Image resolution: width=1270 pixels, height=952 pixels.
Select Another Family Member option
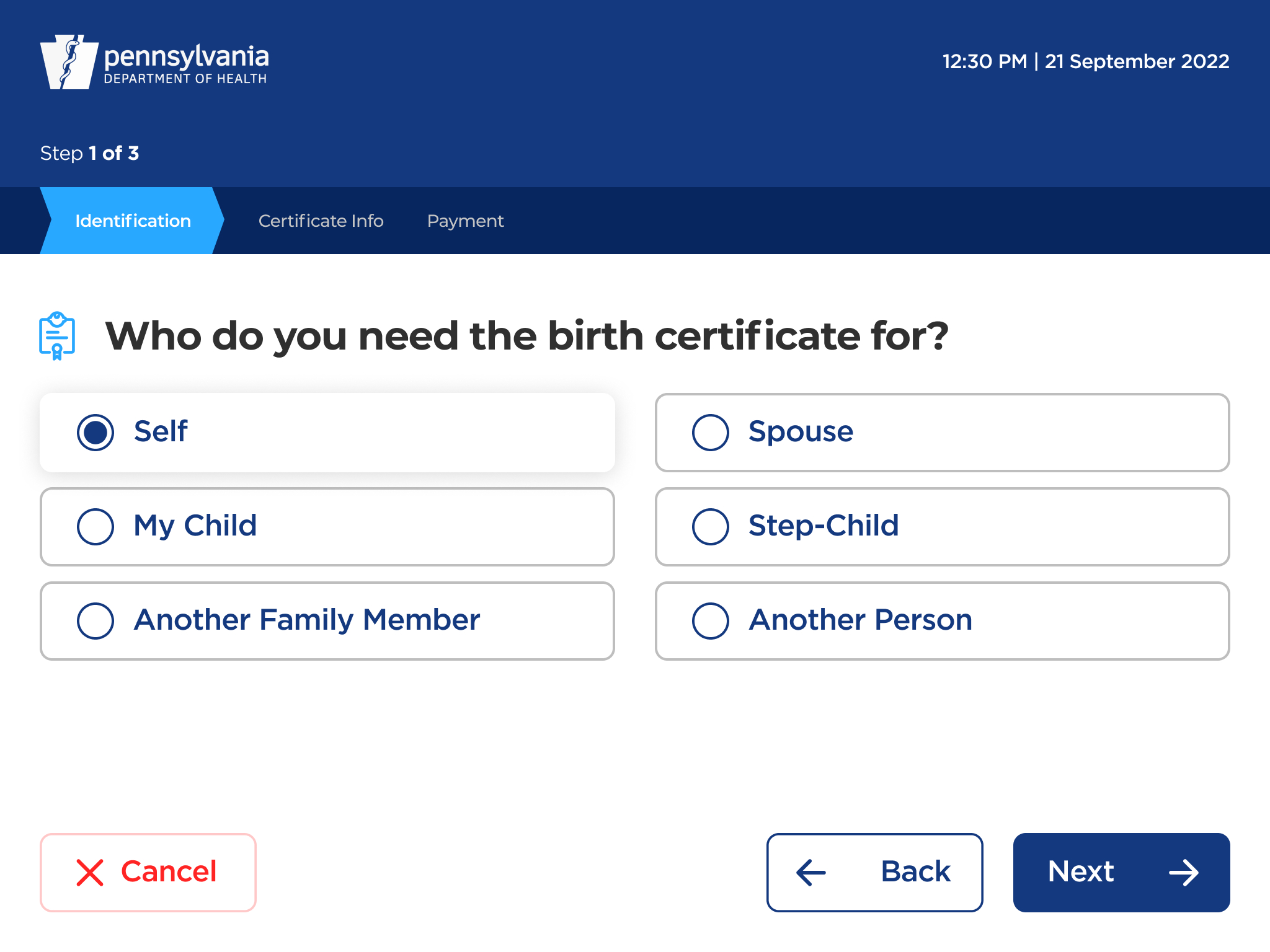point(95,621)
